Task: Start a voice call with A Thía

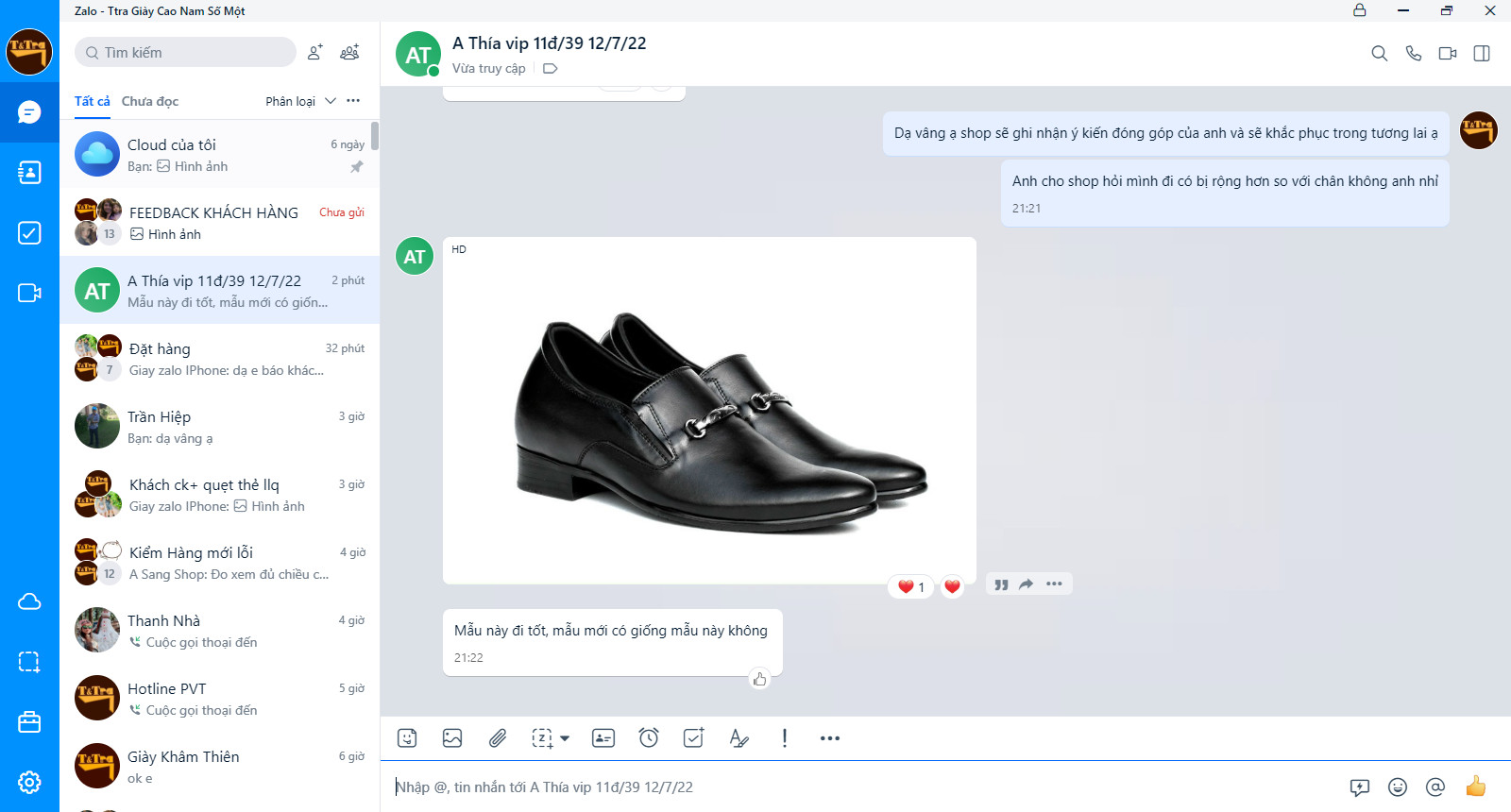Action: click(1413, 54)
